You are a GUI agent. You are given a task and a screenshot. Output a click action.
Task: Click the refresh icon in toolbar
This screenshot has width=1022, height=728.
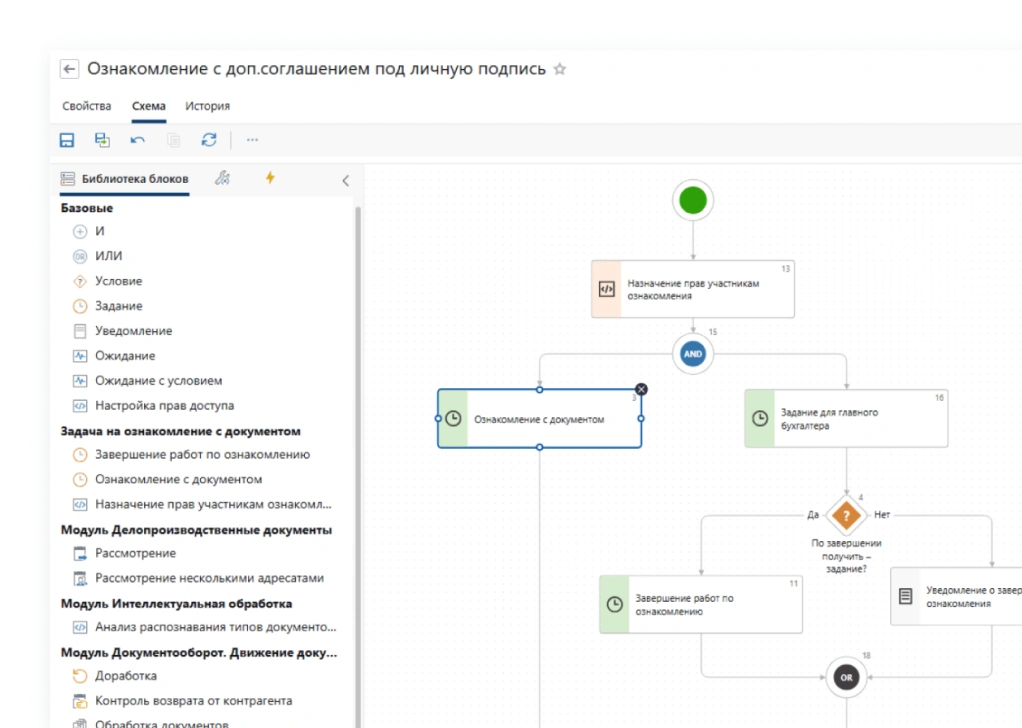point(208,140)
